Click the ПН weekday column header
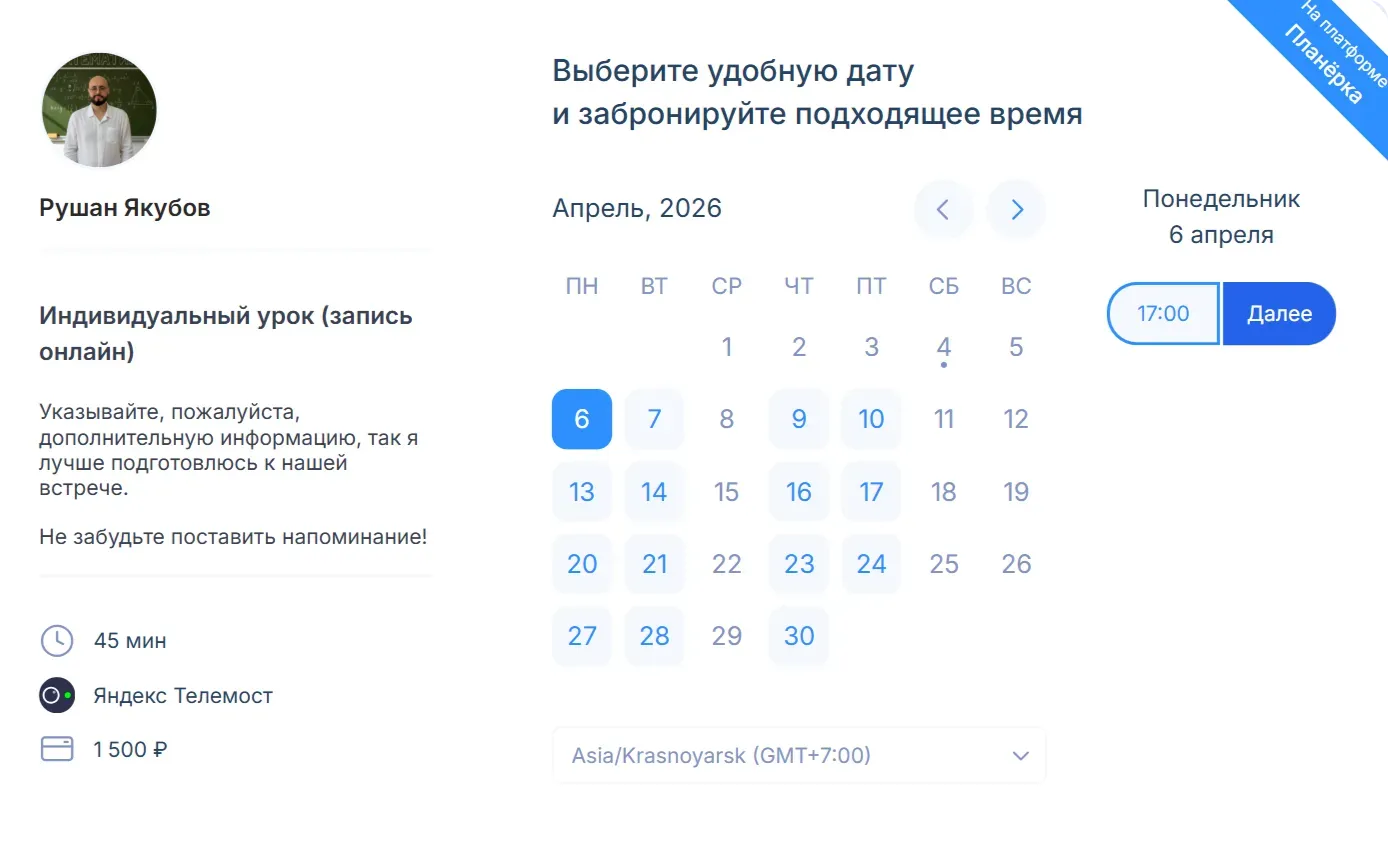The height and width of the screenshot is (846, 1388). click(x=582, y=286)
